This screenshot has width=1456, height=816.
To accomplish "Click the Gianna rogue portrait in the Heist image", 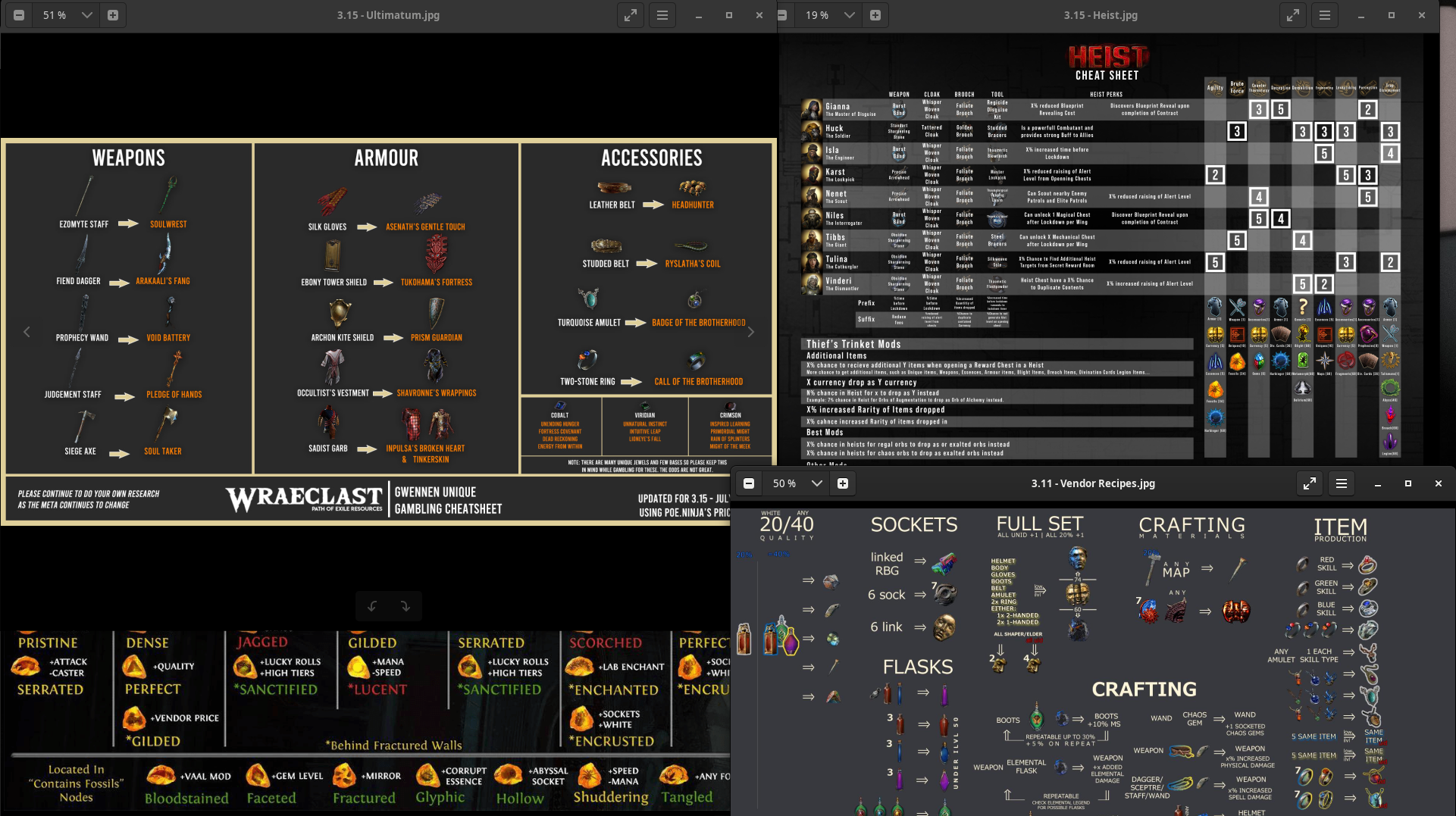I will (x=812, y=109).
